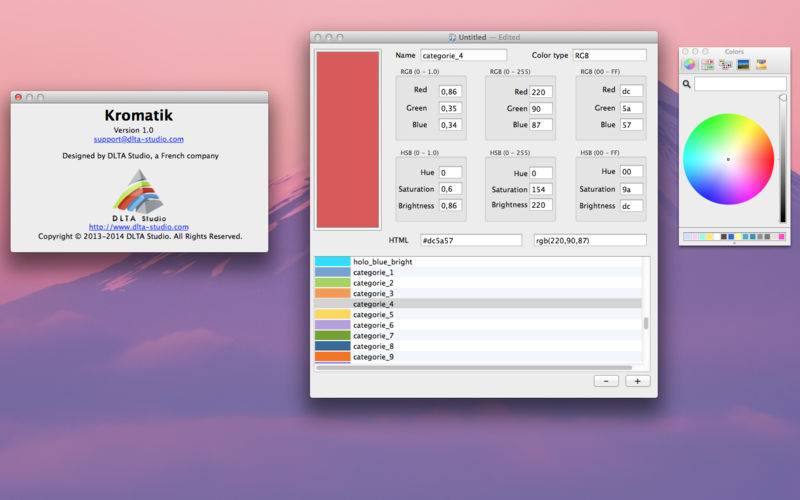Click the Hue field showing 00
Image resolution: width=800 pixels, height=500 pixels.
coord(632,171)
